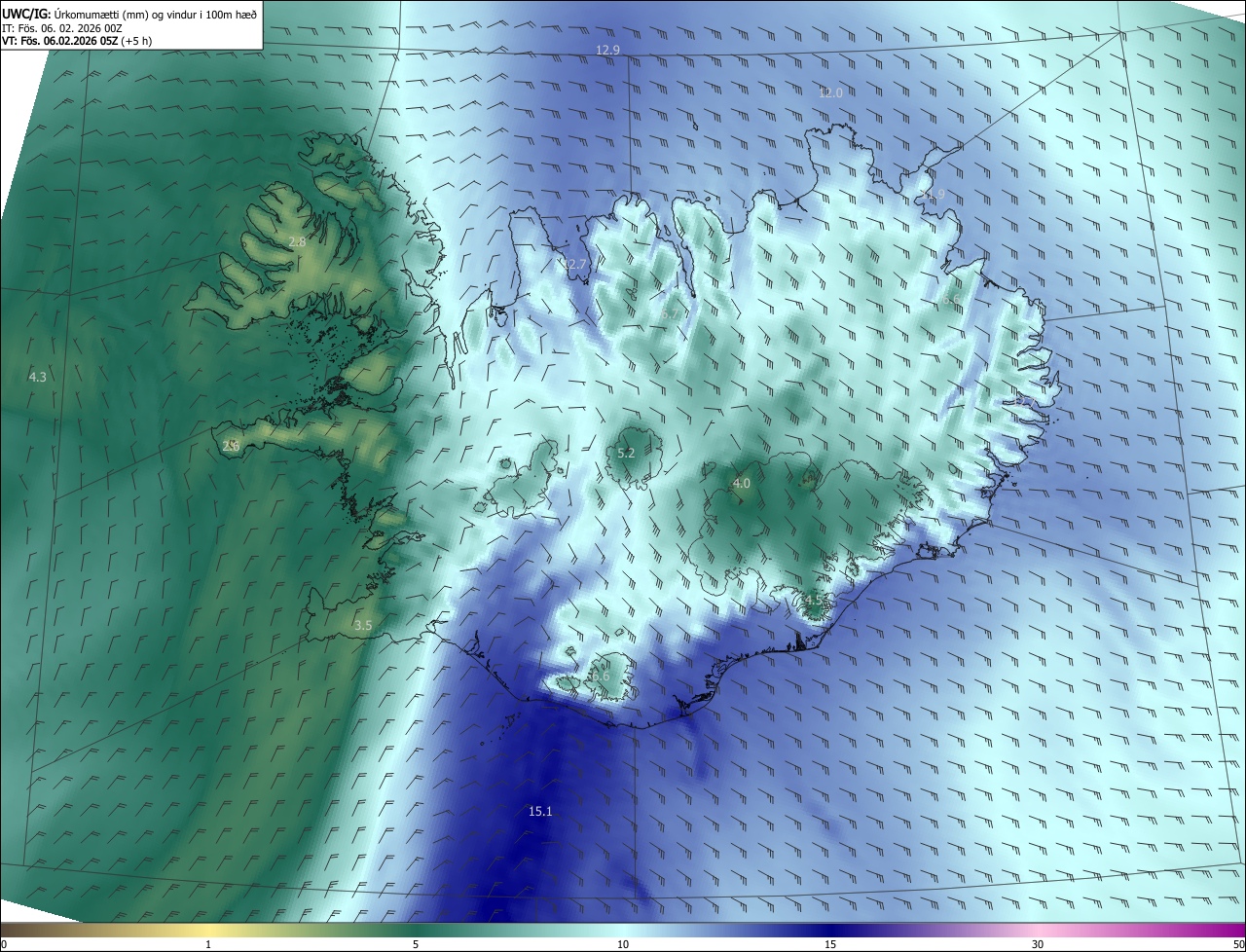Image resolution: width=1246 pixels, height=952 pixels.
Task: Click the 2.8 value over the Westfjords
Action: click(x=297, y=241)
